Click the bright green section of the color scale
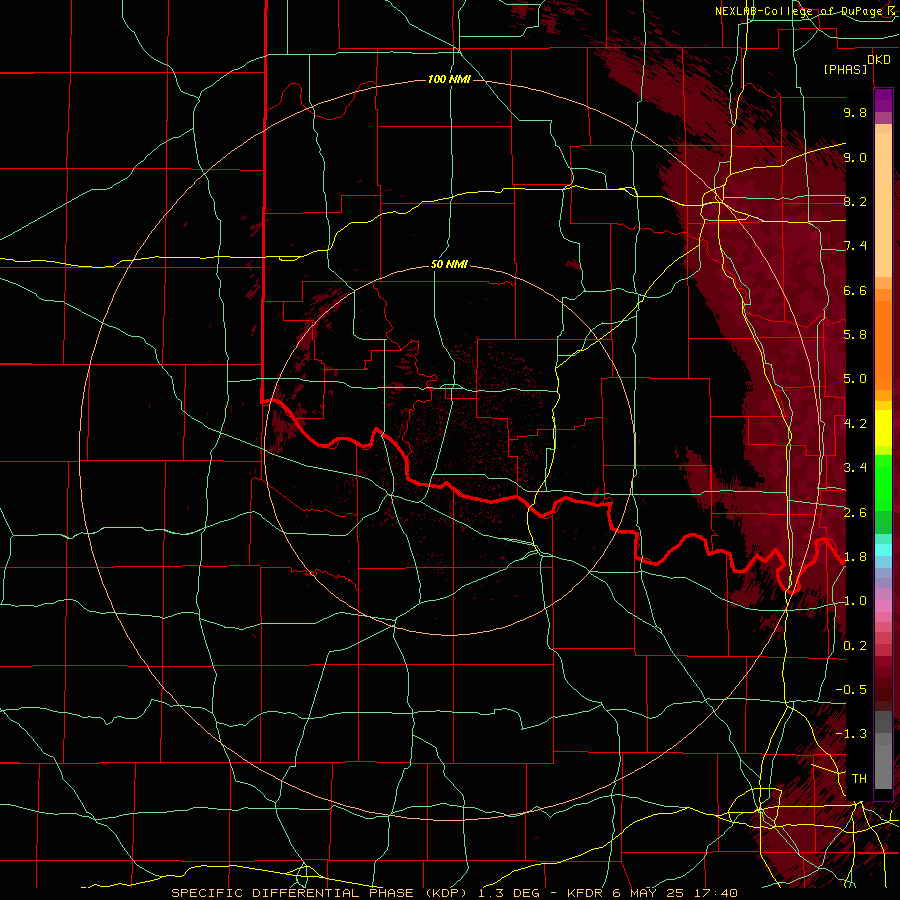900x900 pixels. (x=883, y=482)
